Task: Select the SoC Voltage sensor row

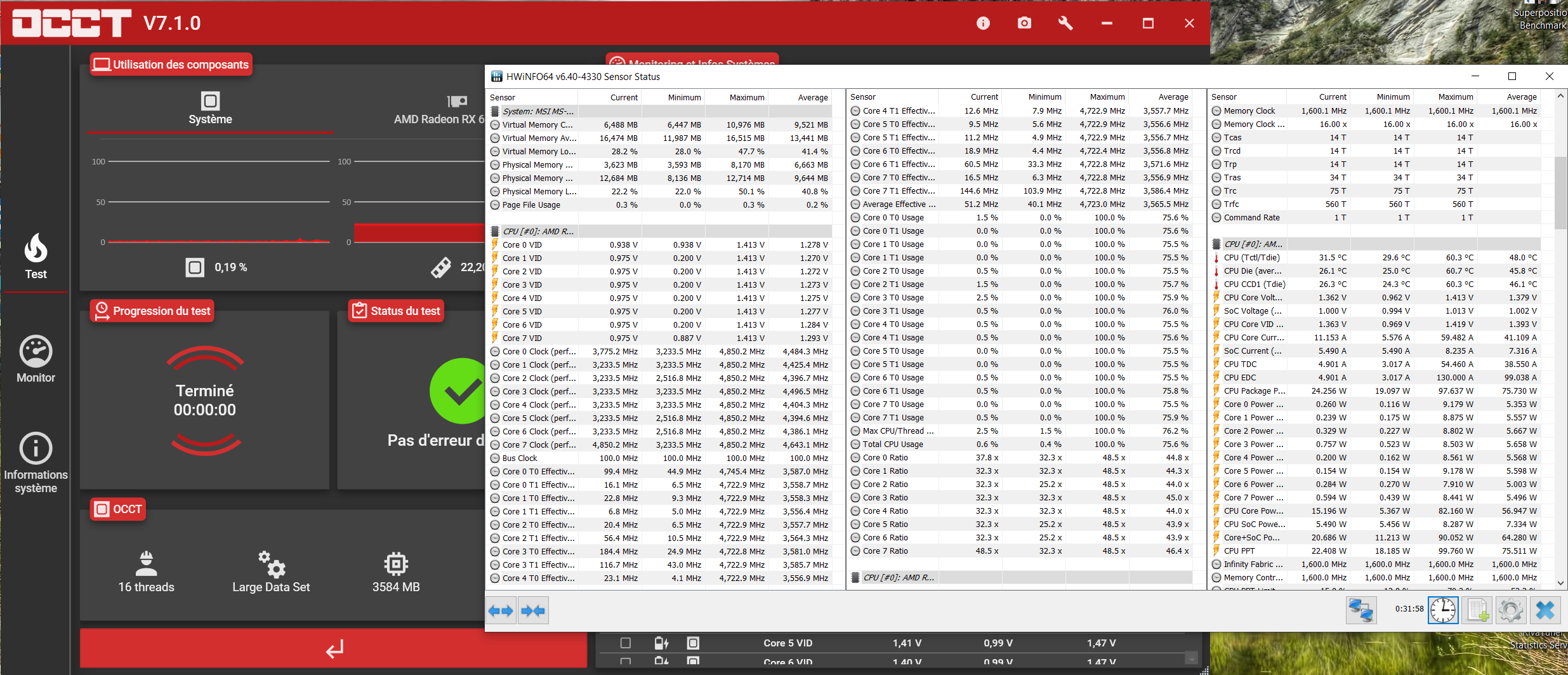Action: pyautogui.click(x=1375, y=311)
